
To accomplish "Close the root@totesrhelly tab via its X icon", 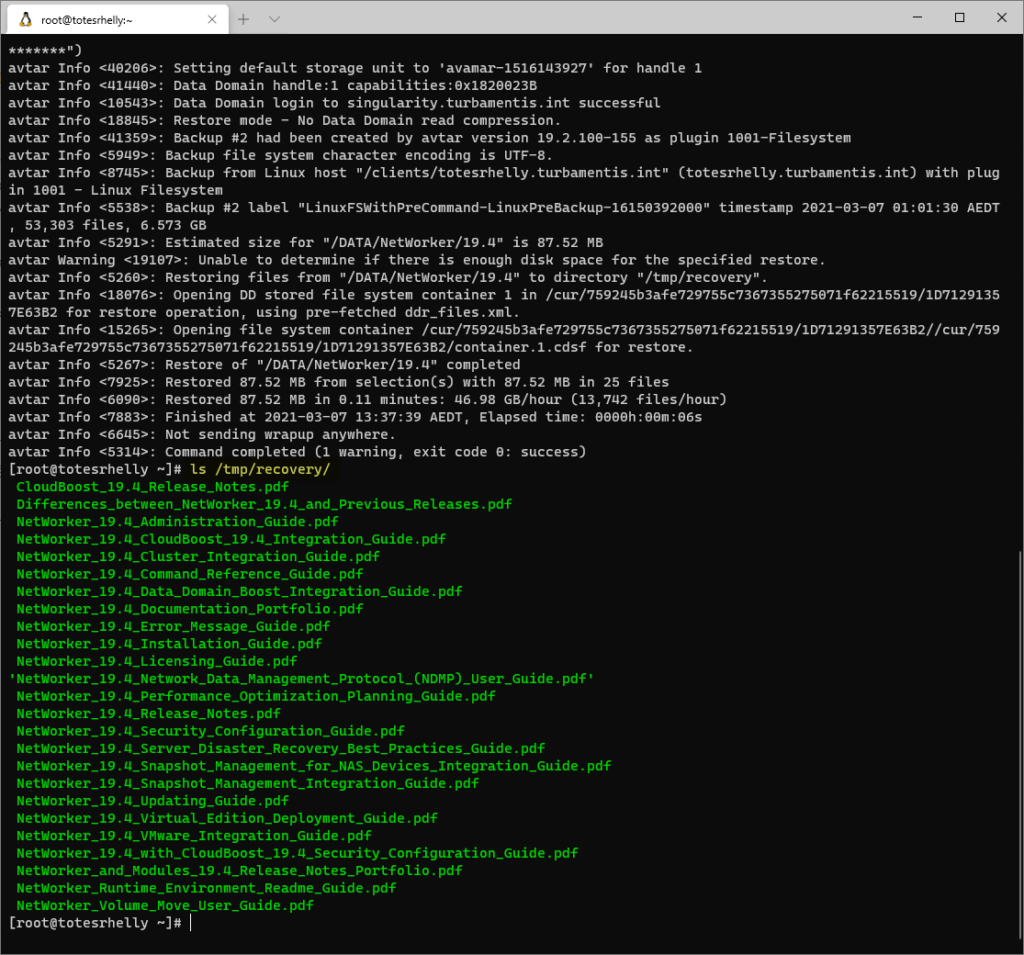I will (x=210, y=18).
